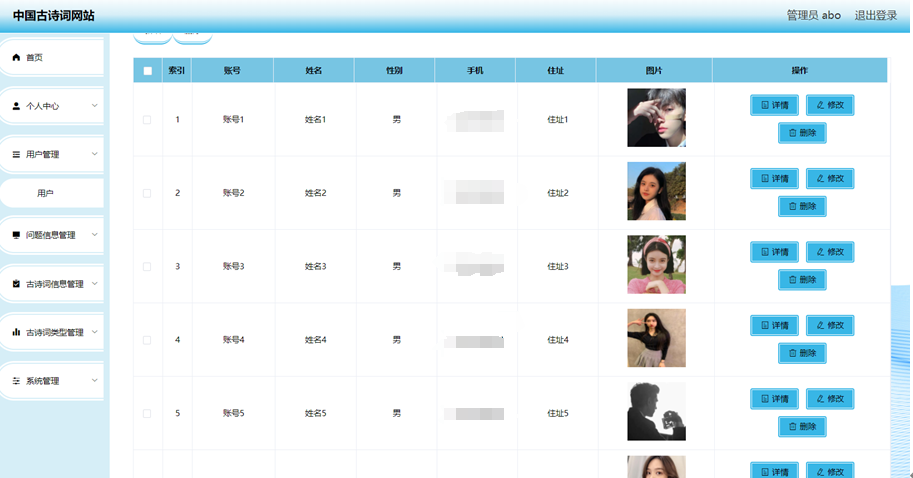
Task: Toggle the select-all checkbox in table header
Action: pyautogui.click(x=148, y=70)
